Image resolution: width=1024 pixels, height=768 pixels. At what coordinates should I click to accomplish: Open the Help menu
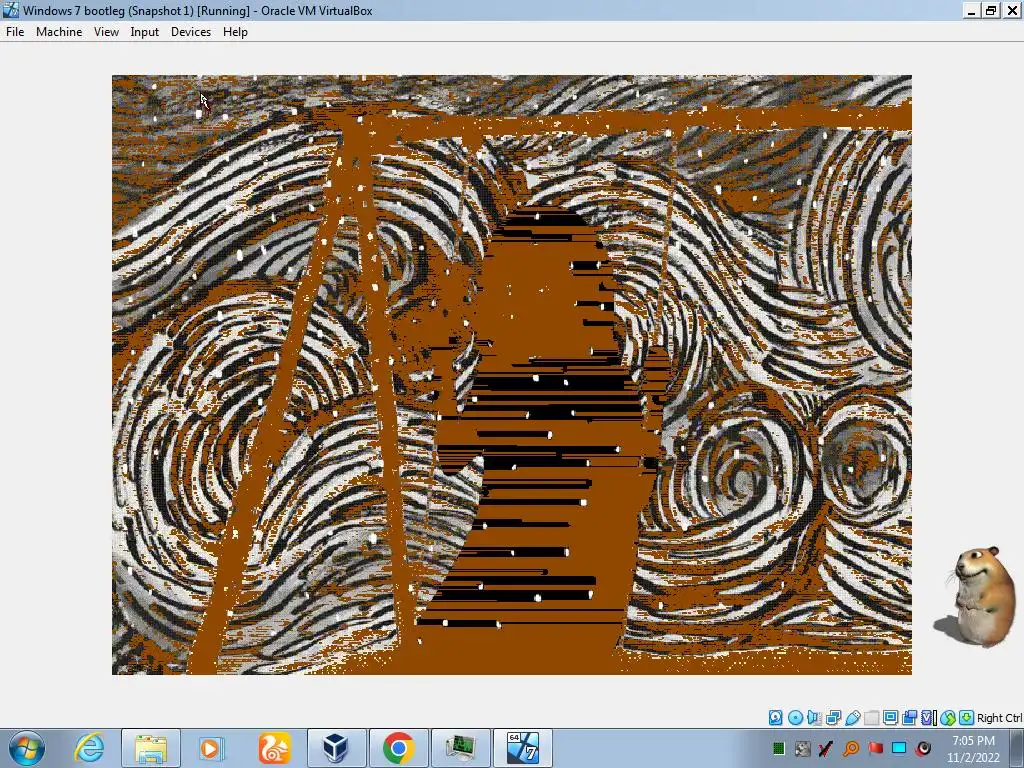point(235,32)
